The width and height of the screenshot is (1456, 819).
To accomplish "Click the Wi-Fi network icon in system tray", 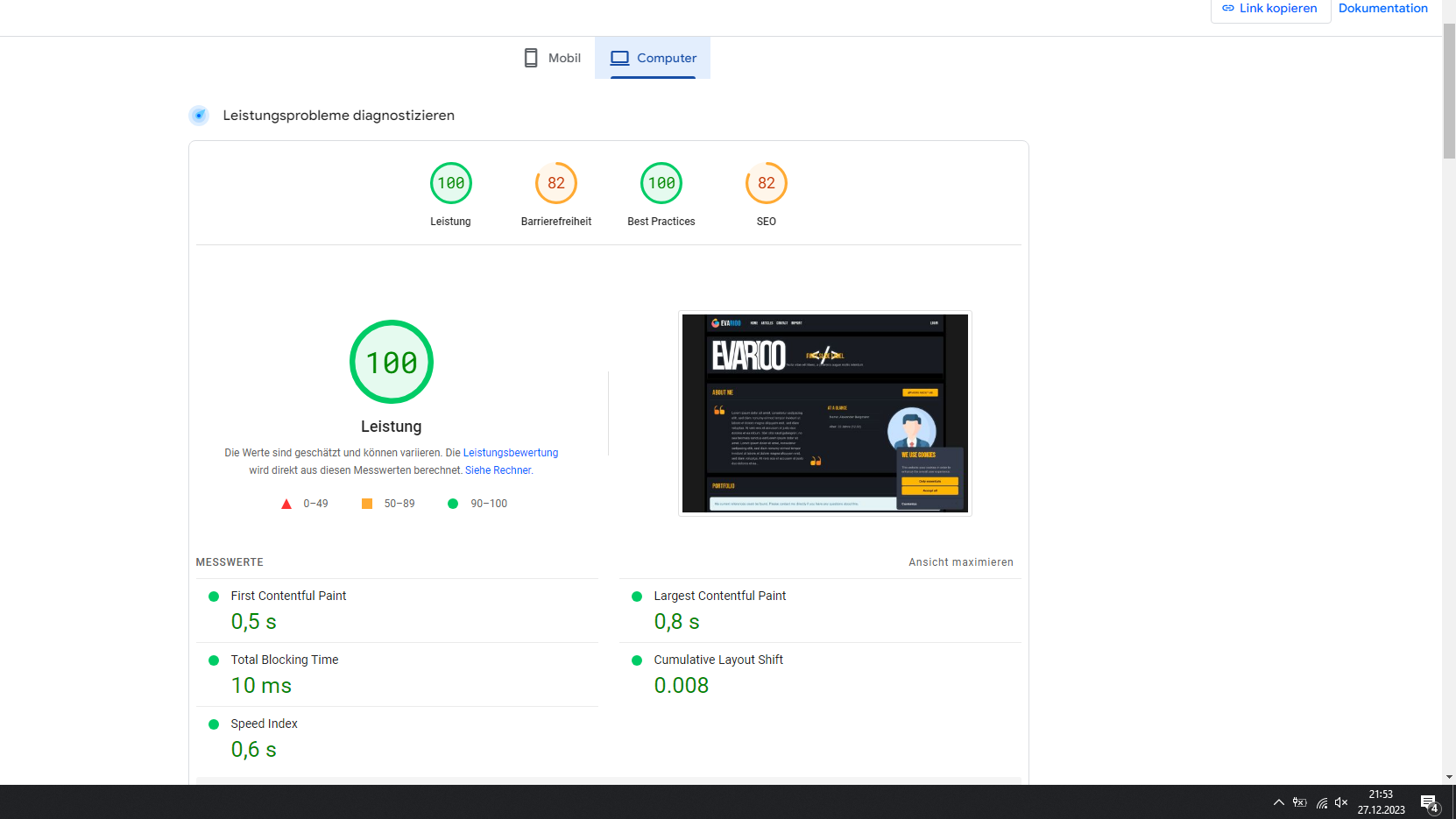I will pyautogui.click(x=1321, y=802).
